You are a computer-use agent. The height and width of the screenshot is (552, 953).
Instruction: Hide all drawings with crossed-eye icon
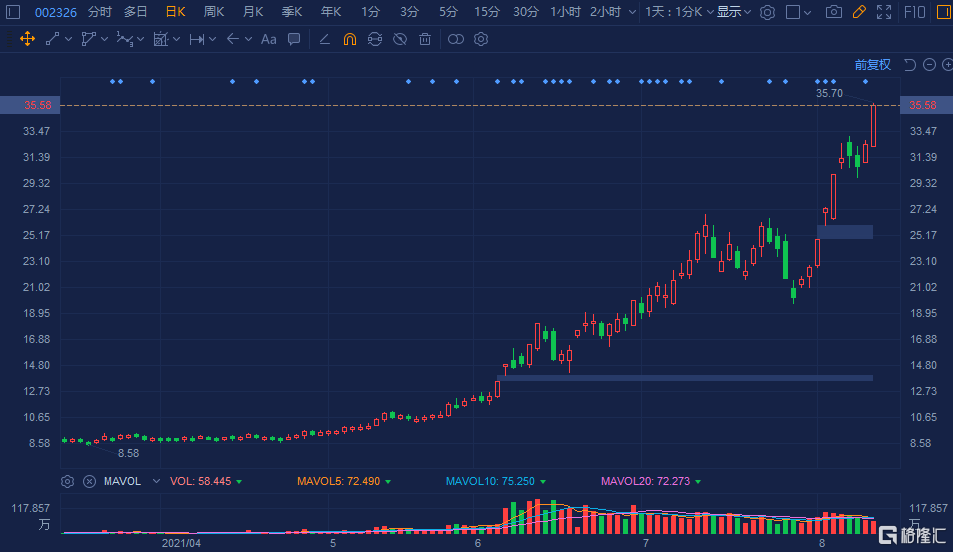400,40
